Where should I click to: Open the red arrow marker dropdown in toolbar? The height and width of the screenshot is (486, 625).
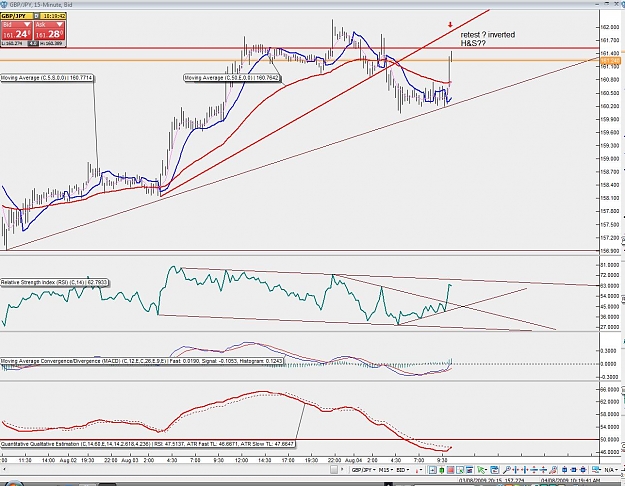click(419, 470)
